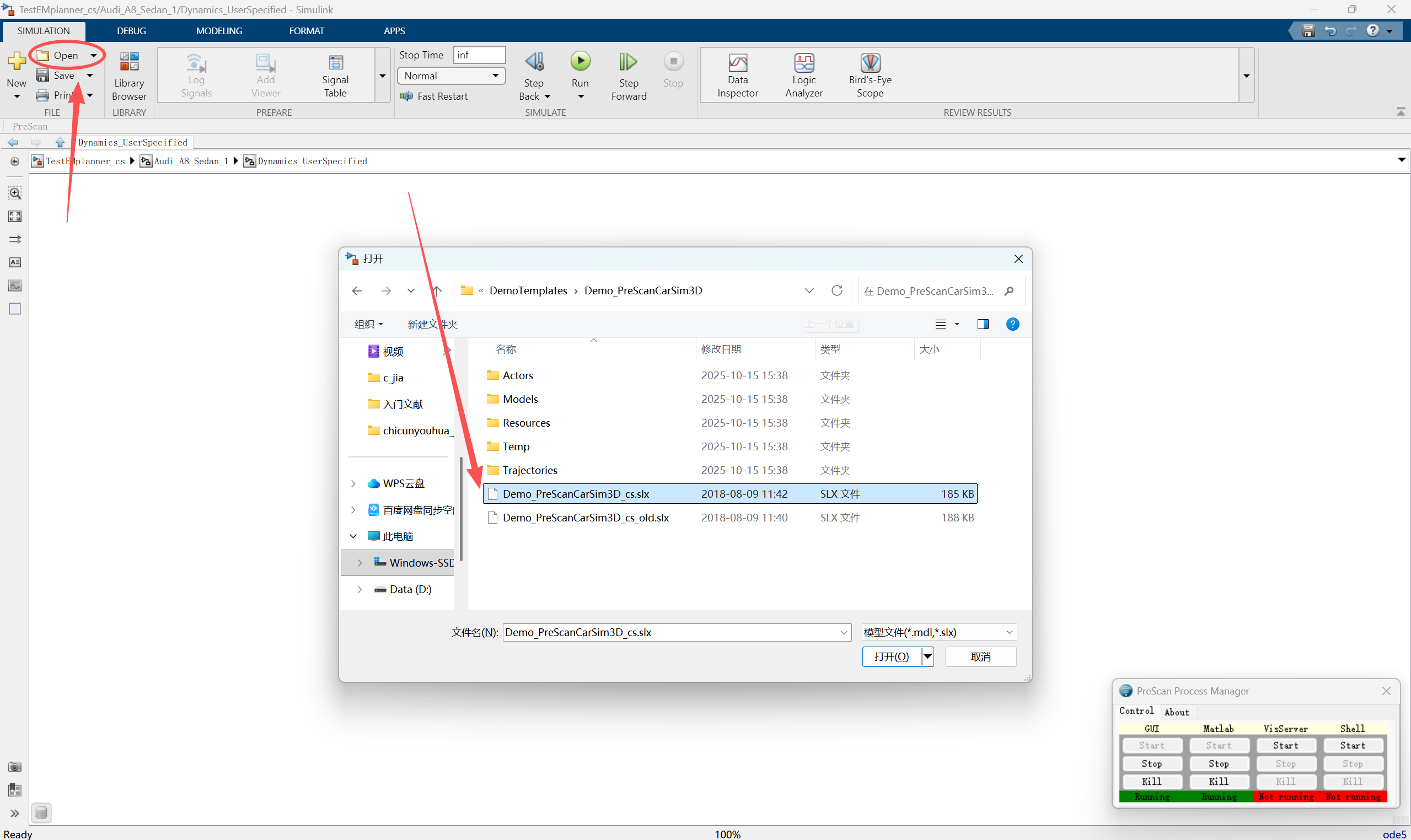Switch to the MODELING tab
This screenshot has height=840, width=1411.
click(x=218, y=30)
